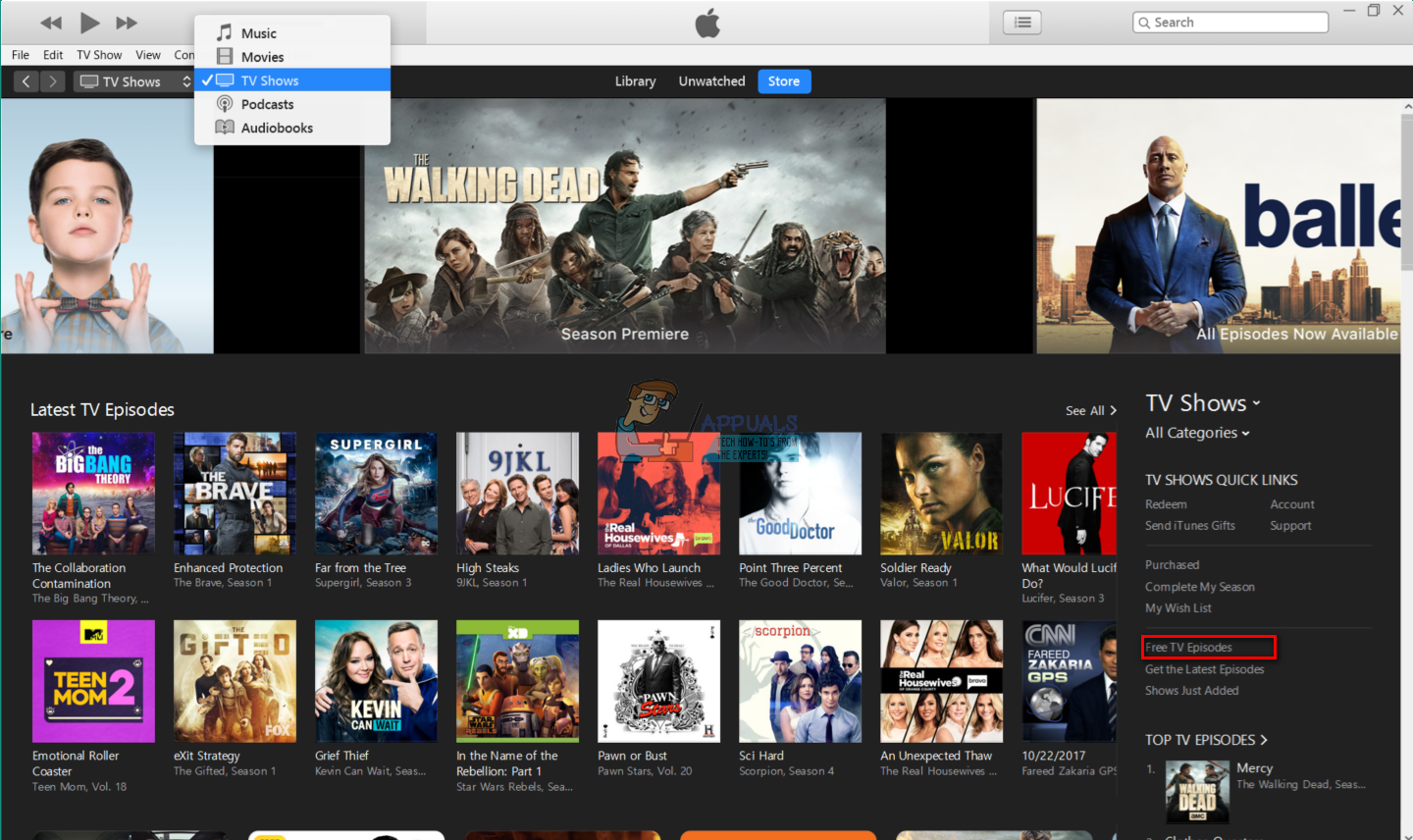Select the Store tab
The height and width of the screenshot is (840, 1413).
click(x=783, y=81)
